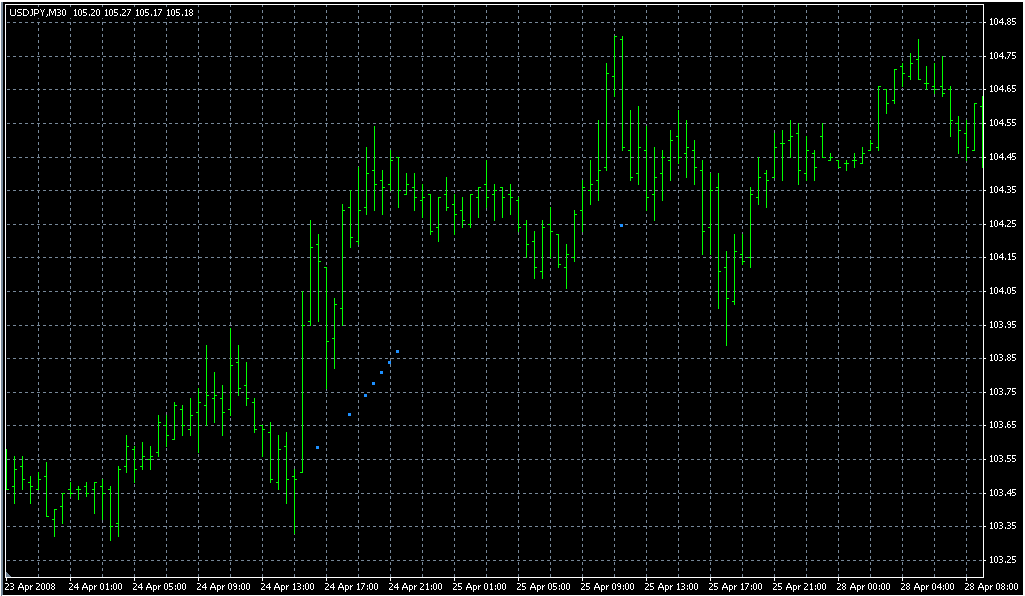The width and height of the screenshot is (1025, 596).
Task: Click the USDJPY,M30 chart symbol title
Action: point(38,12)
